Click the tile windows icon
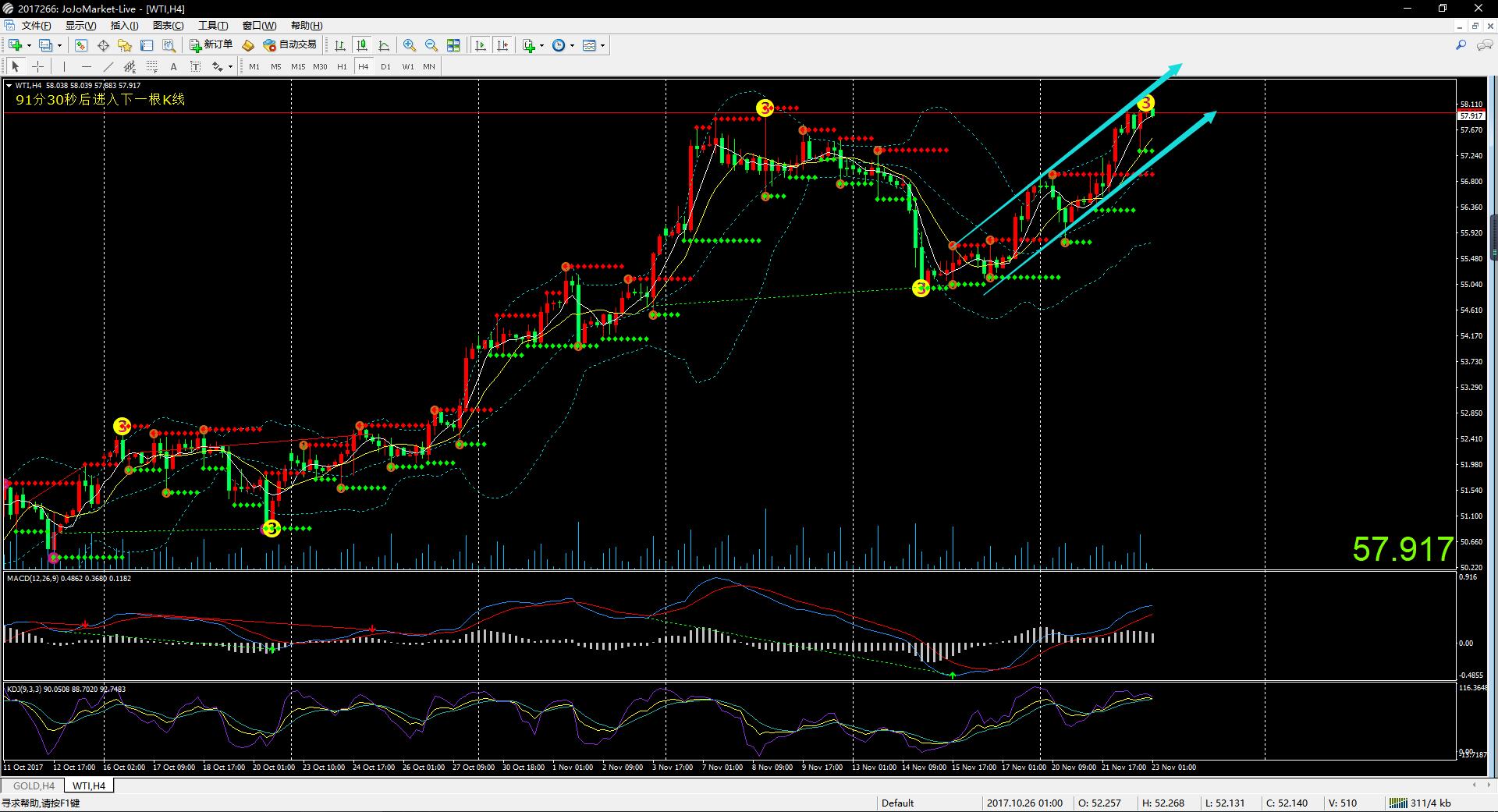The height and width of the screenshot is (812, 1498). pyautogui.click(x=453, y=45)
